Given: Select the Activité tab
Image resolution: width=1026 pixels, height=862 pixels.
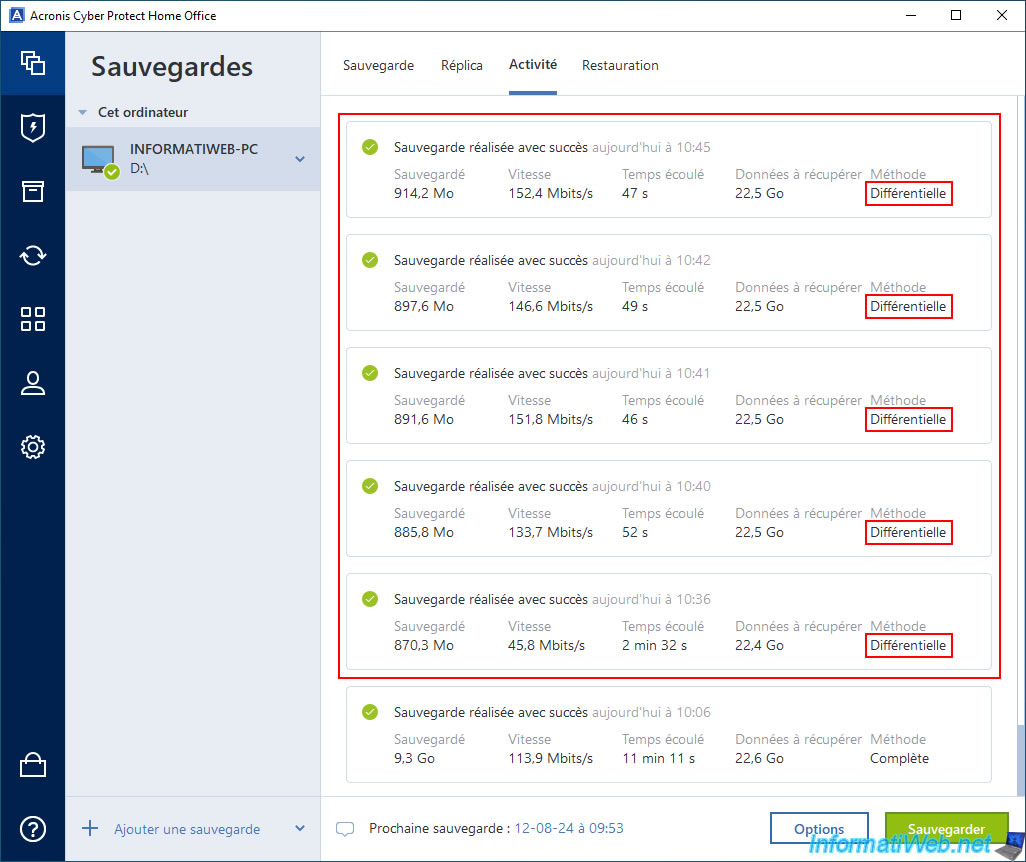Looking at the screenshot, I should point(533,65).
